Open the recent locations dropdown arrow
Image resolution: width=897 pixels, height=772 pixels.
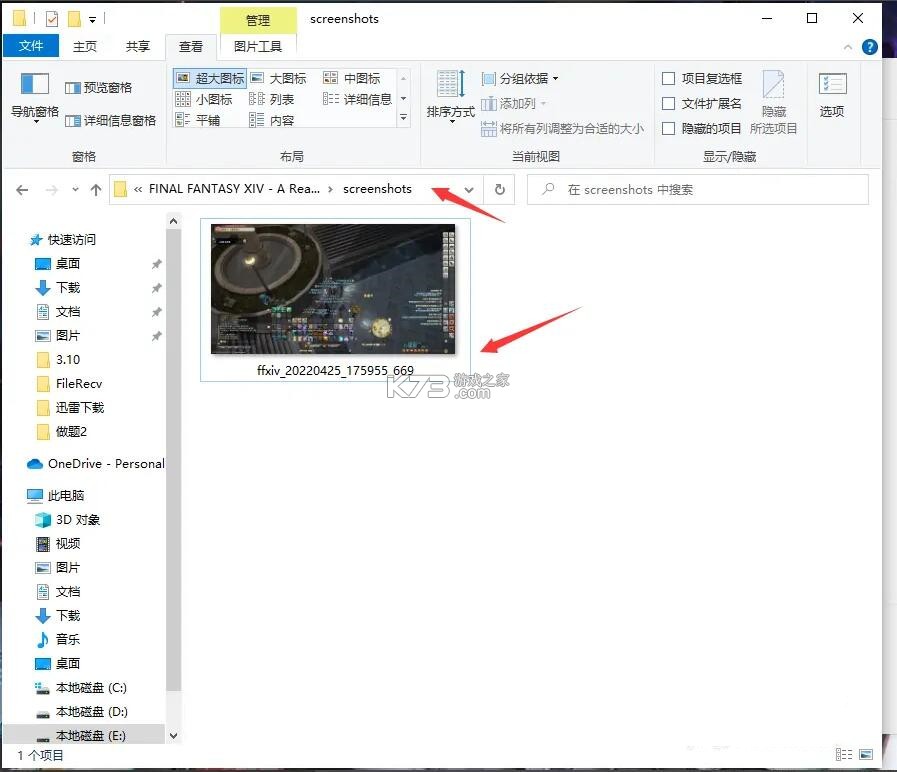pos(75,189)
